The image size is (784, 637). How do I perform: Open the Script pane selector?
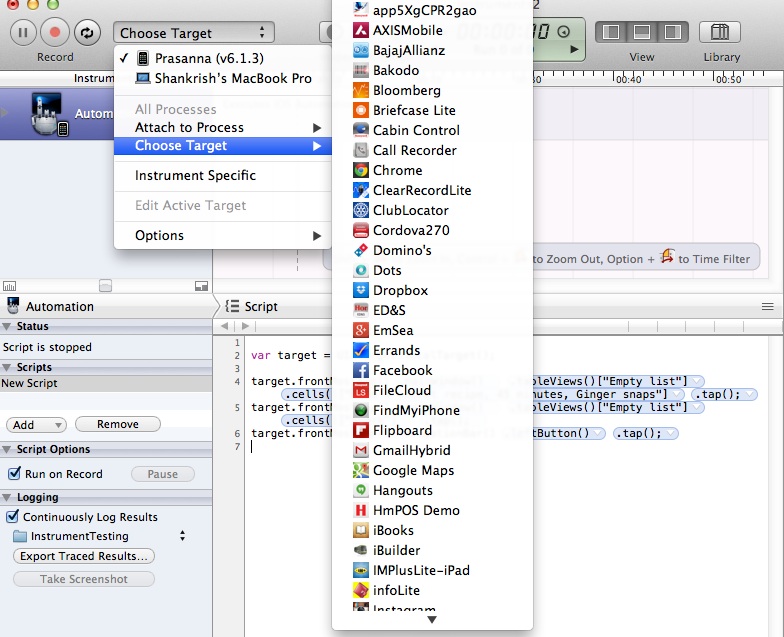251,306
